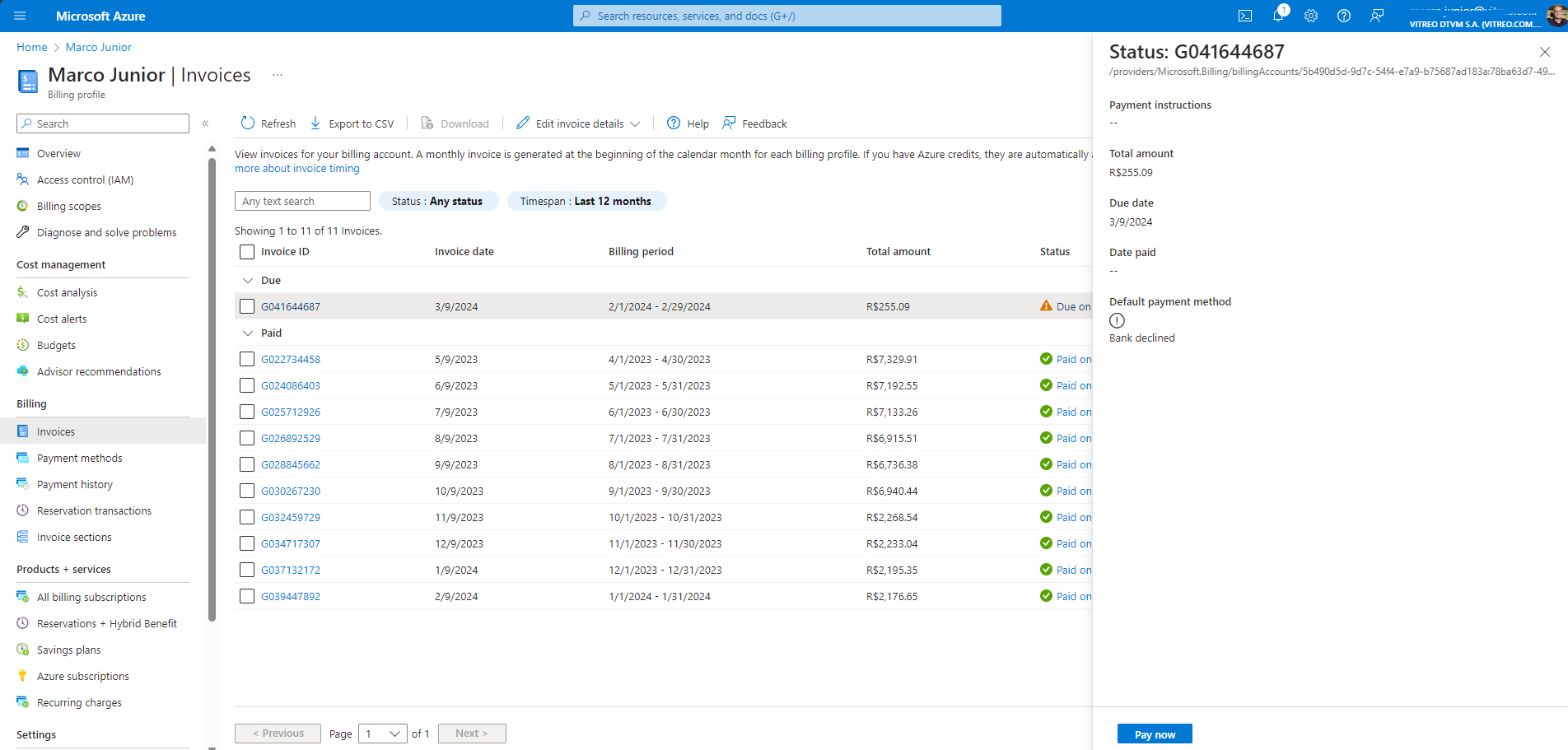Open the notifications bell
The image size is (1568, 750).
(x=1278, y=16)
